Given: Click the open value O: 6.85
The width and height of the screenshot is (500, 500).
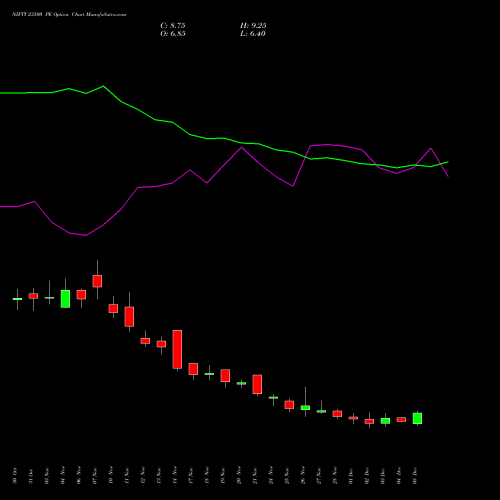Looking at the screenshot, I should coord(173,34).
